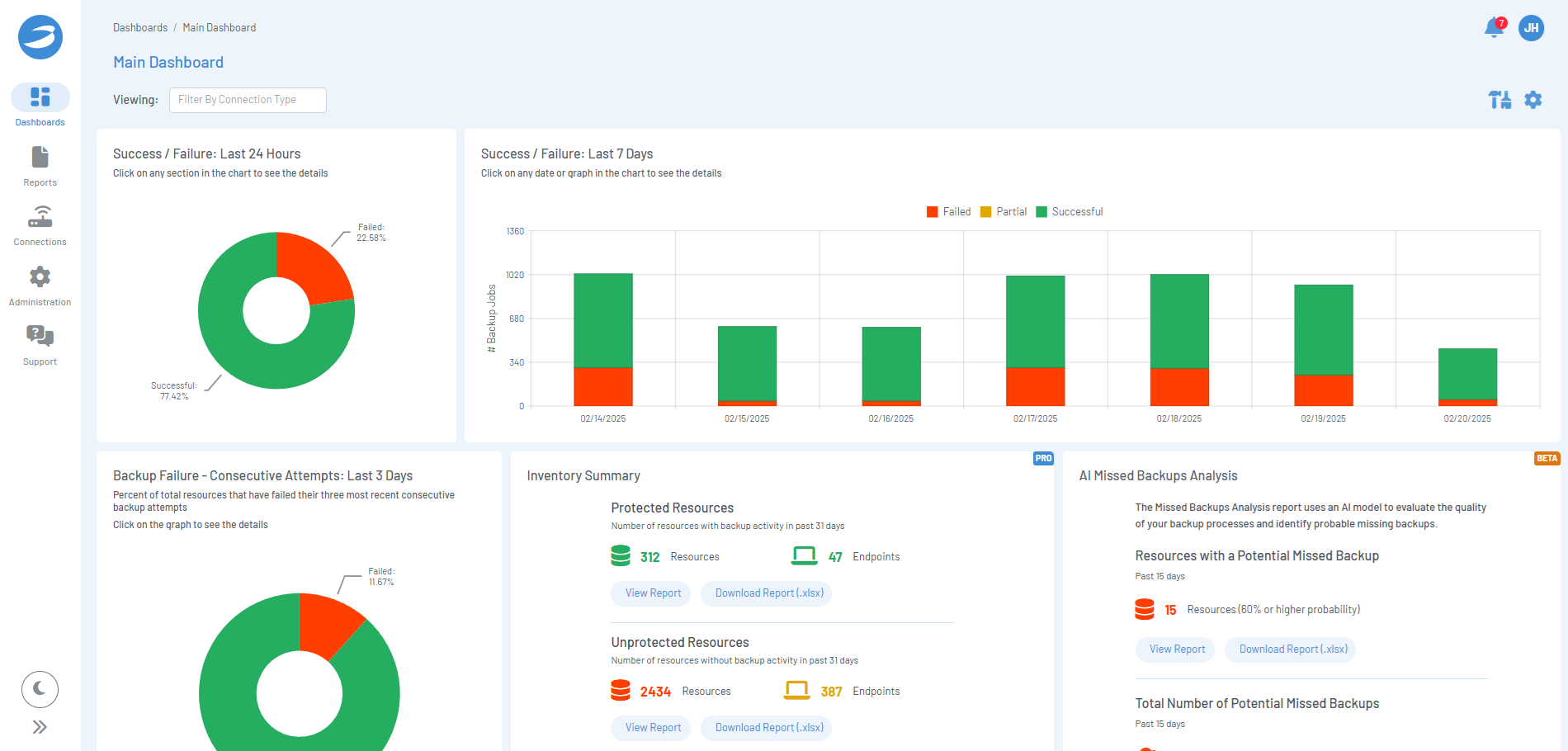
Task: Open the Dashboards sidebar item
Action: [x=40, y=106]
